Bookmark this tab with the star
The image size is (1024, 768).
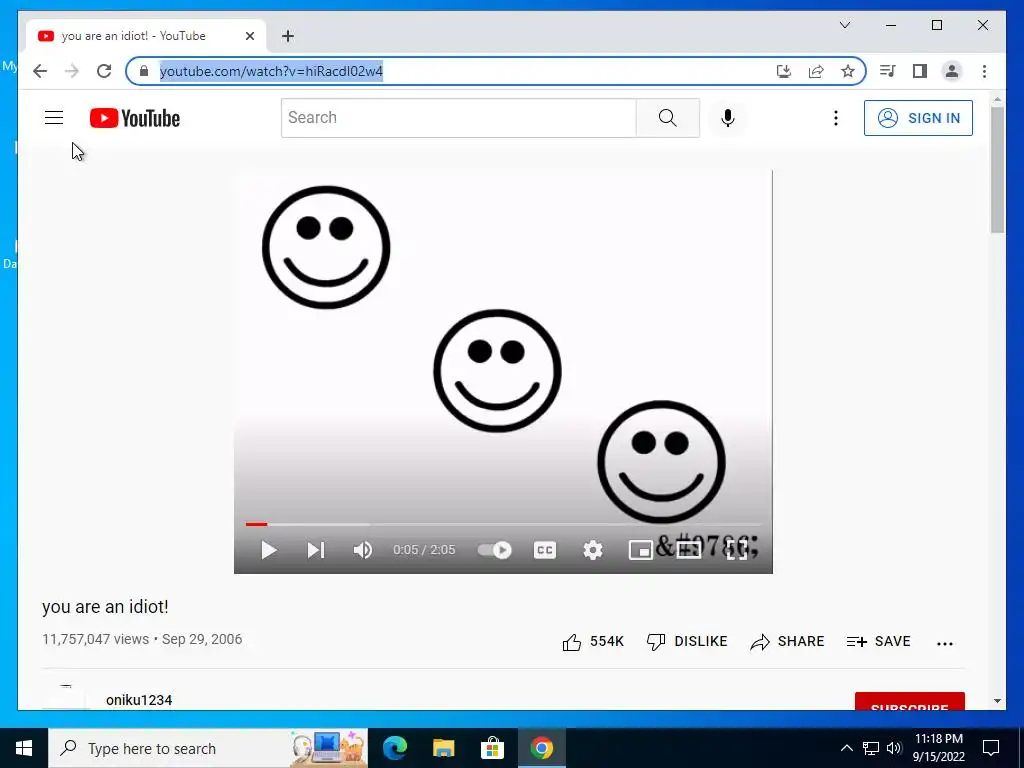[848, 71]
